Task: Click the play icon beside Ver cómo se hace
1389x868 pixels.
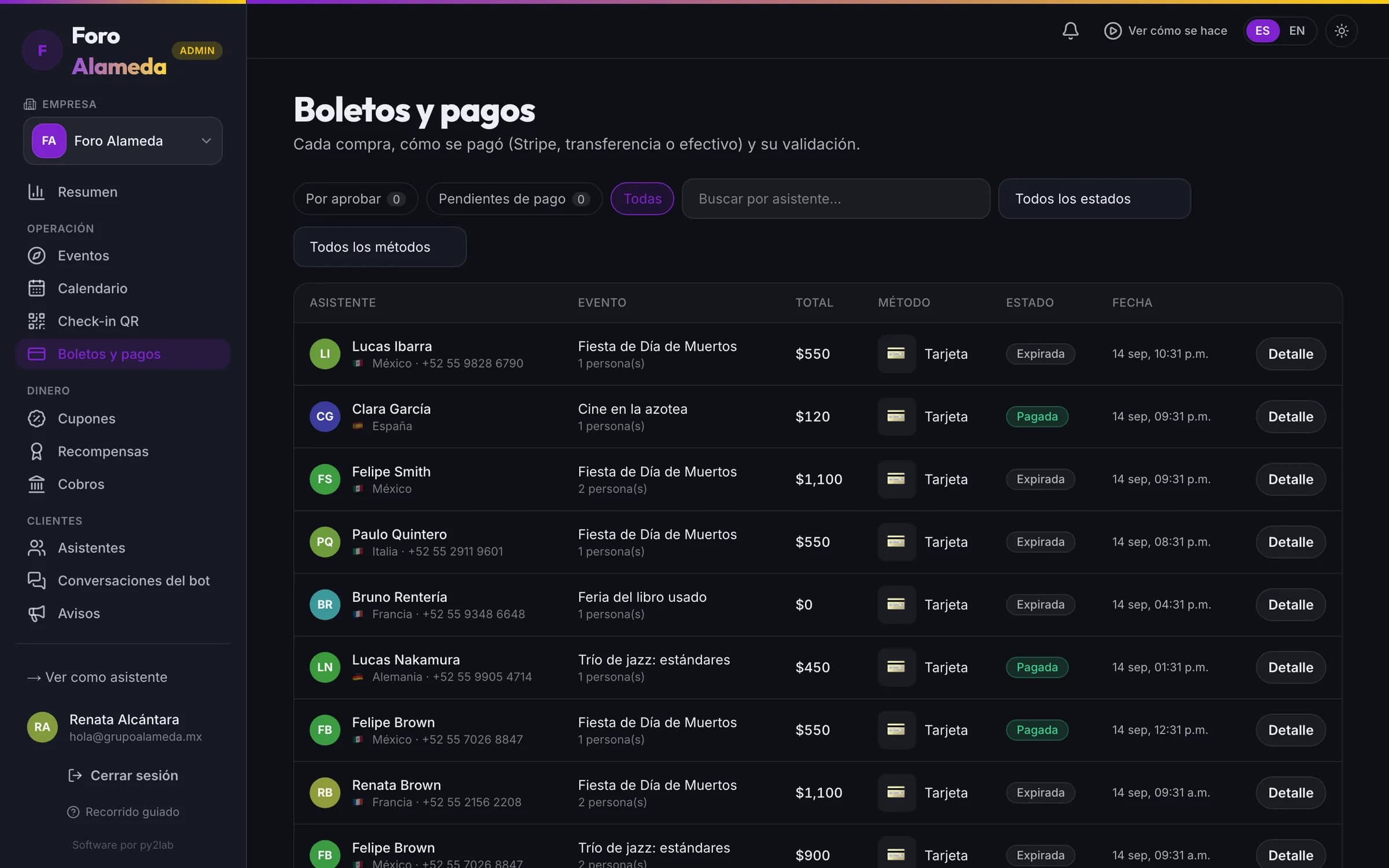Action: (1112, 31)
